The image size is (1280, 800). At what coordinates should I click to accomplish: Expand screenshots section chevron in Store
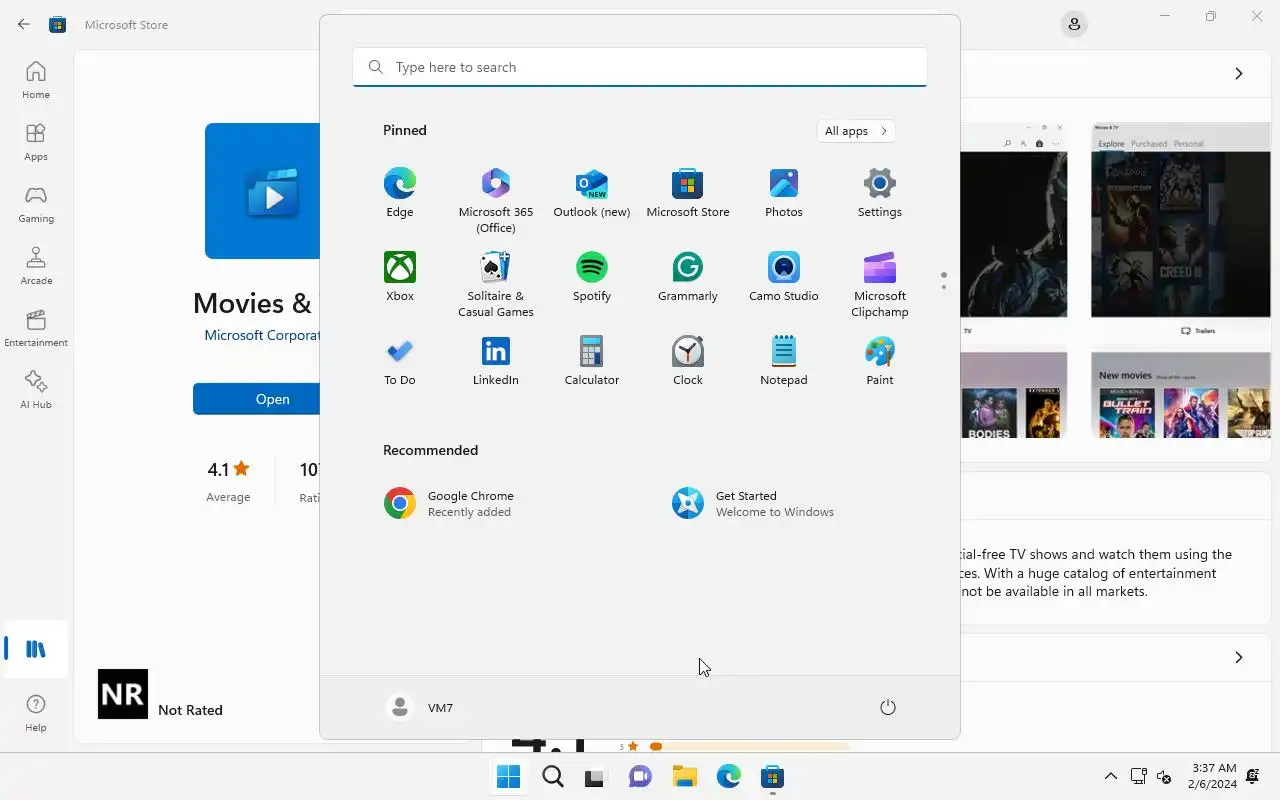1238,73
